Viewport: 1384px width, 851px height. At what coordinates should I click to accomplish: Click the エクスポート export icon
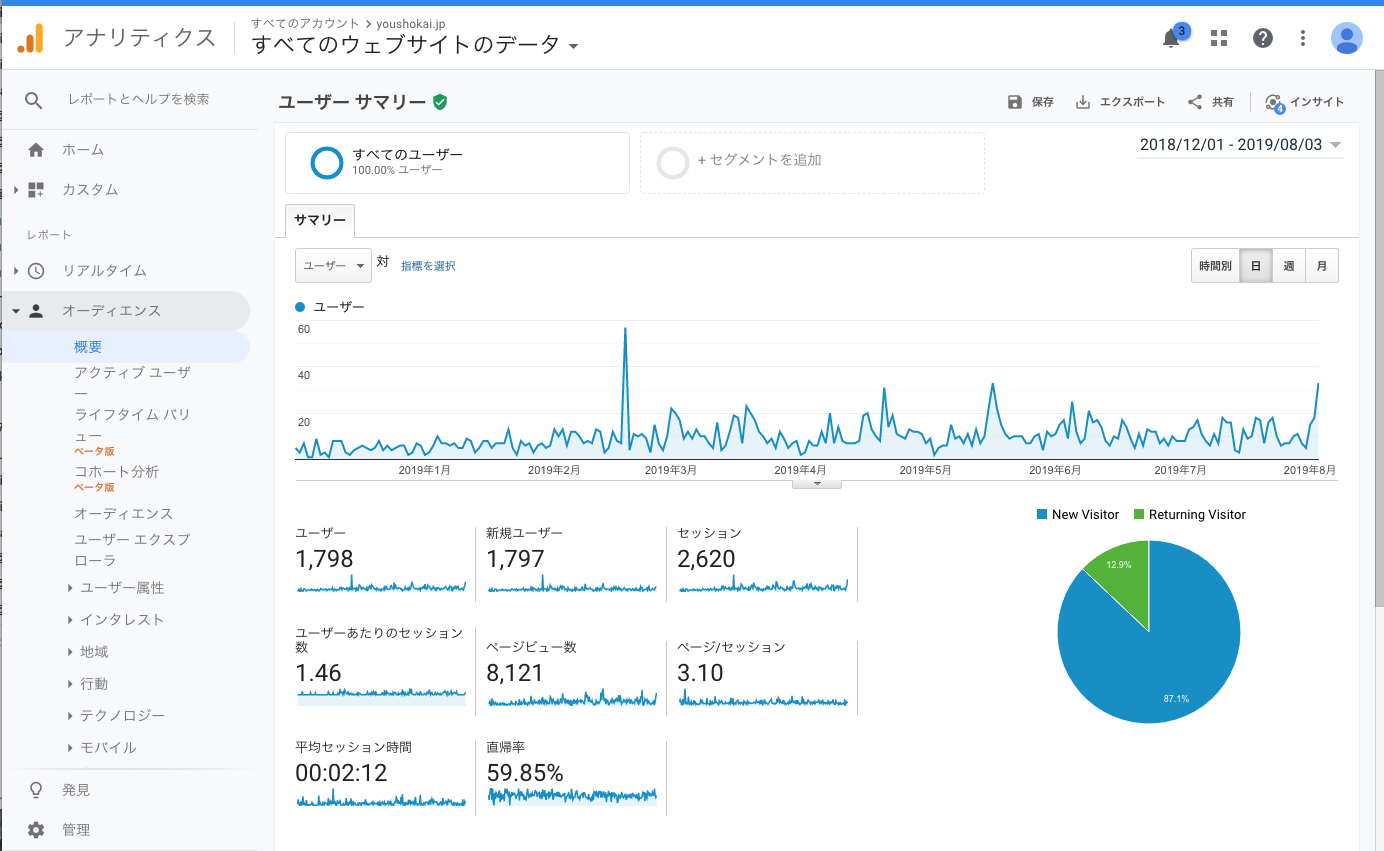(x=1083, y=102)
